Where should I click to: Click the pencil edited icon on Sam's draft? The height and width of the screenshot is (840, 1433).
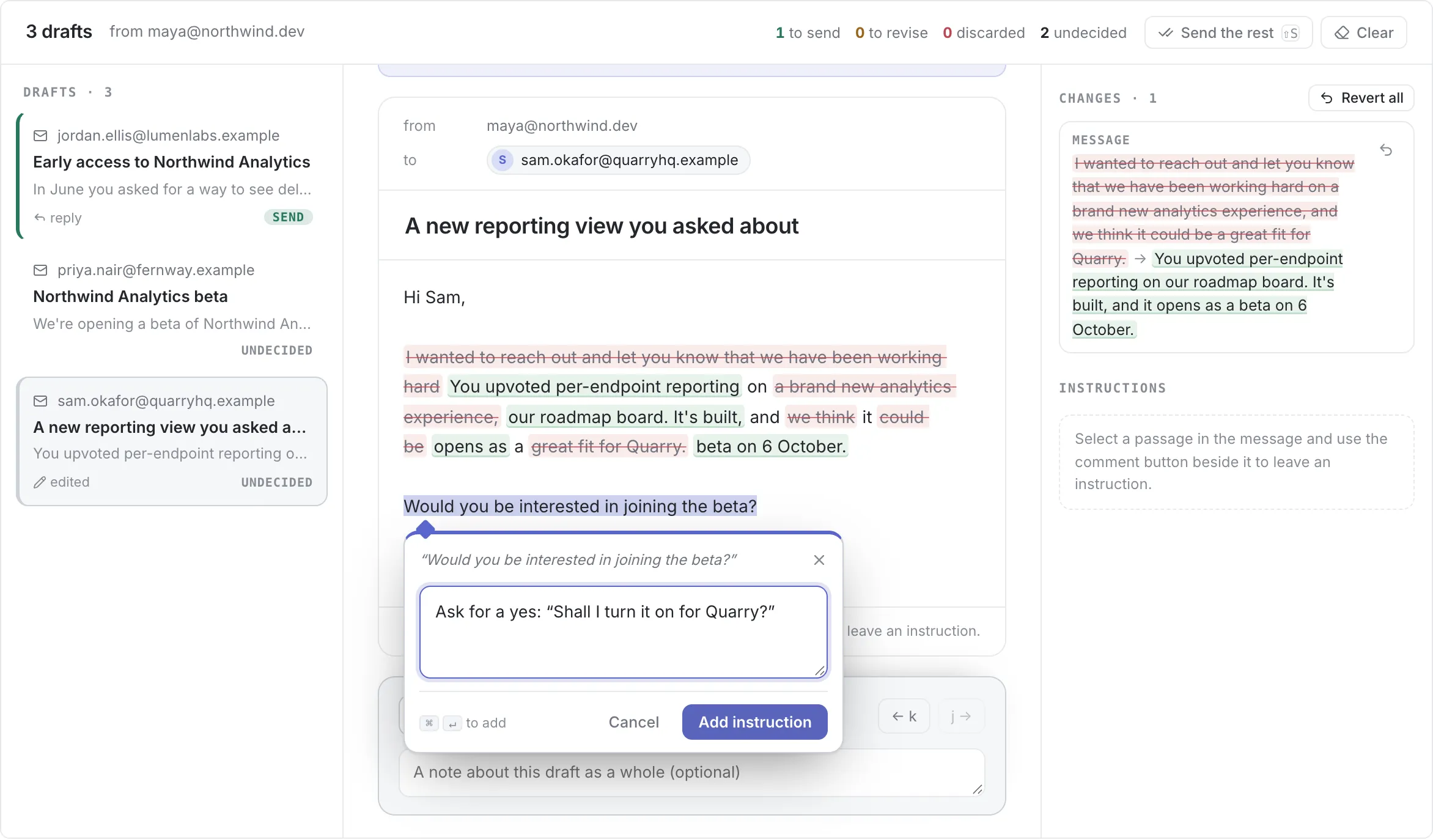(40, 482)
